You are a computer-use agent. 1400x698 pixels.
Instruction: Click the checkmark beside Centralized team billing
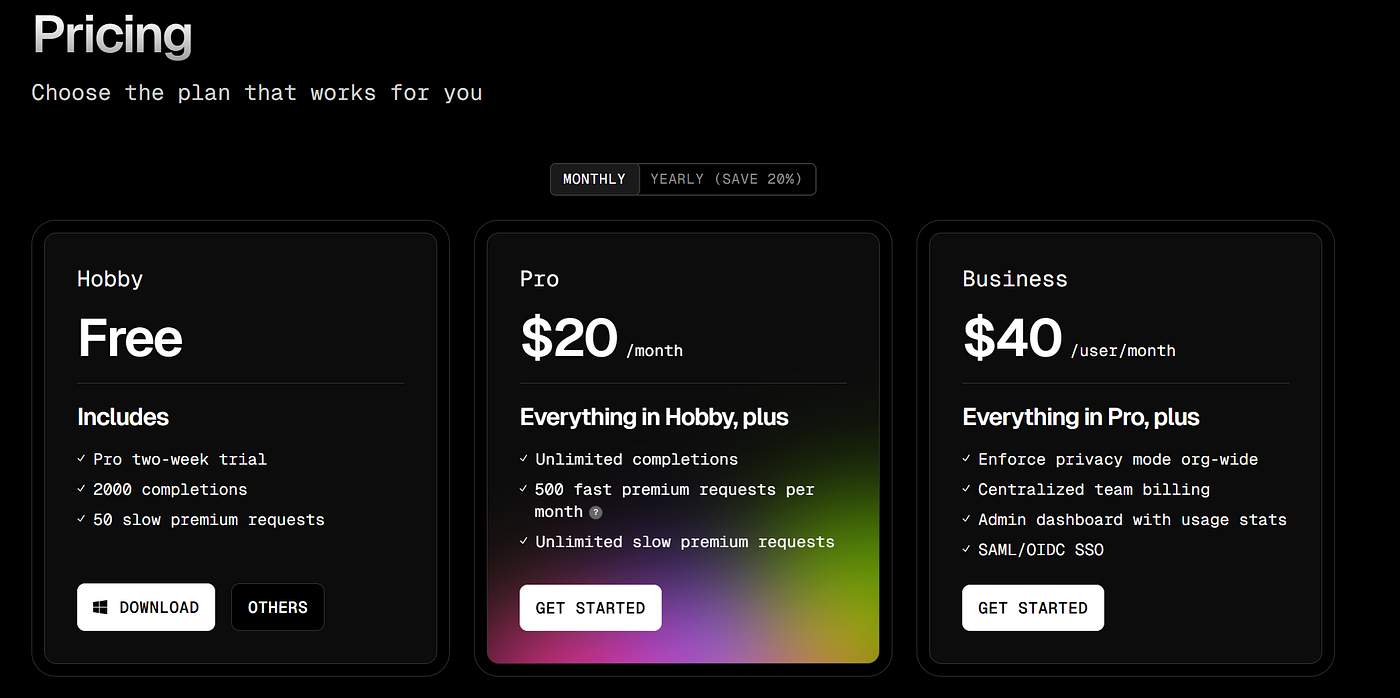966,489
